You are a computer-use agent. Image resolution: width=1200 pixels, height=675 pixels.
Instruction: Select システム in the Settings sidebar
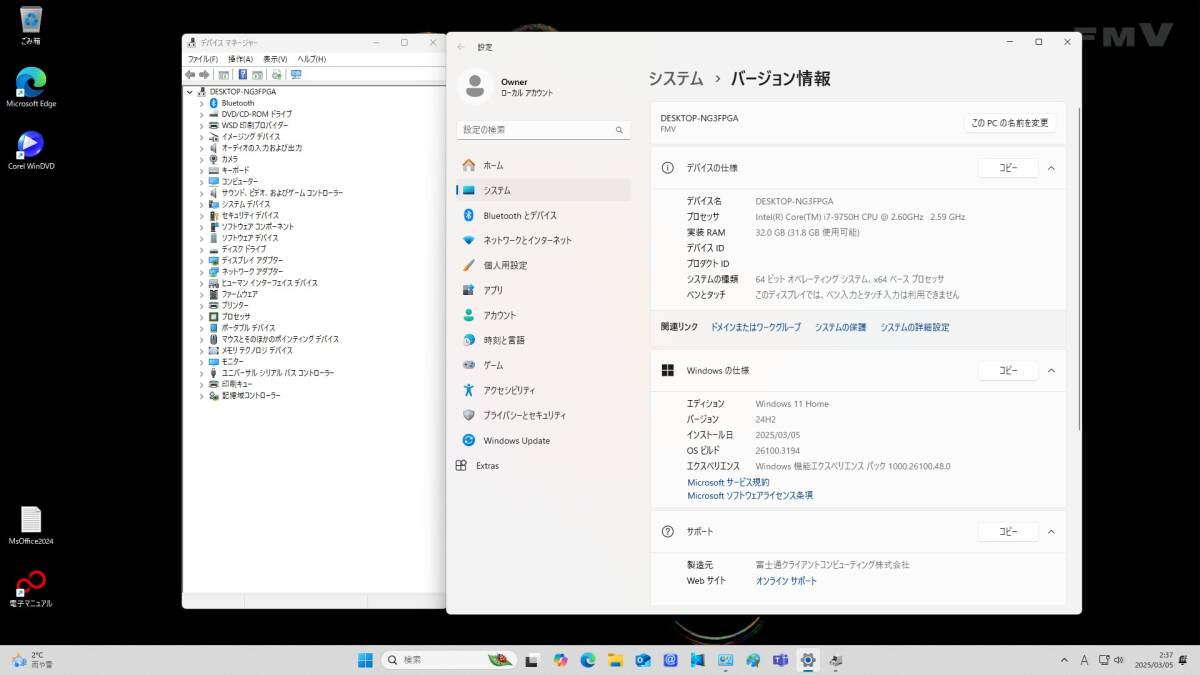click(x=544, y=190)
